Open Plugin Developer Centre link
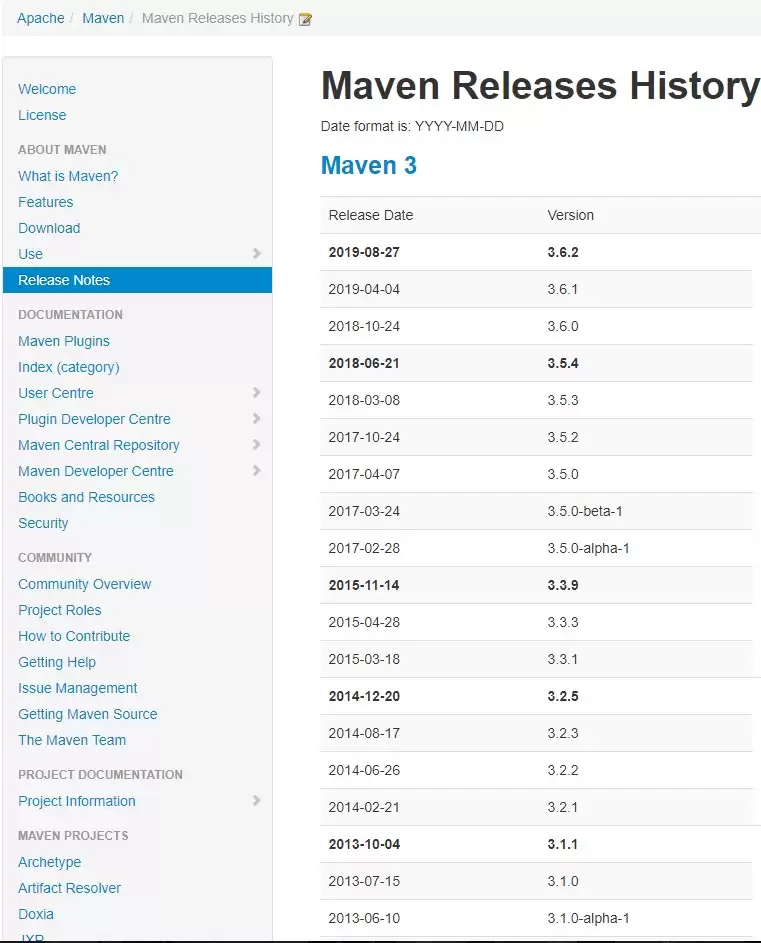This screenshot has width=761, height=943. click(x=94, y=419)
